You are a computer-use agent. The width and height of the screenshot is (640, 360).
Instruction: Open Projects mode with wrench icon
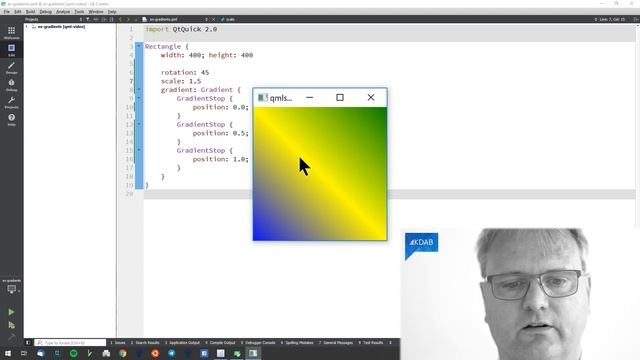click(11, 102)
